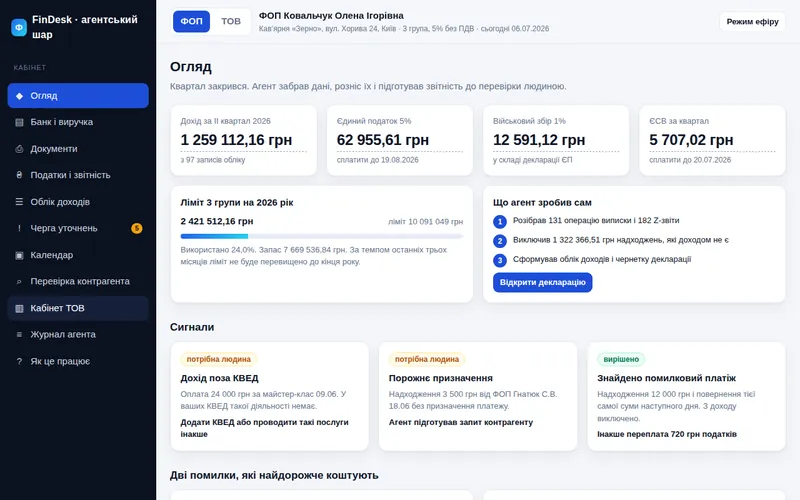Click the ФОП Ковальчук Олена Ігорівна heading
The width and height of the screenshot is (800, 500).
click(x=331, y=16)
